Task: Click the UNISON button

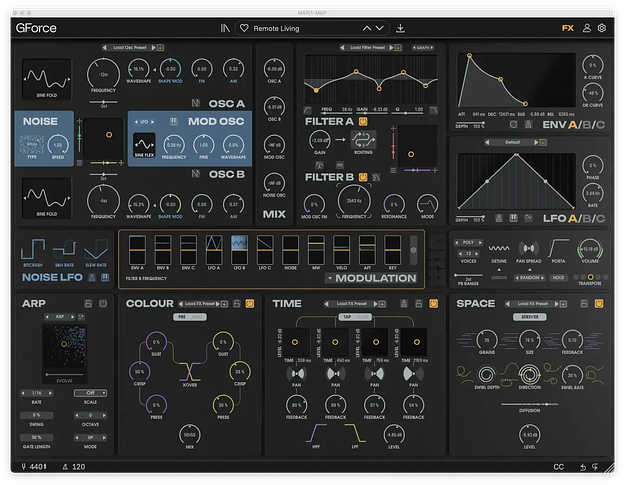Action: (499, 278)
